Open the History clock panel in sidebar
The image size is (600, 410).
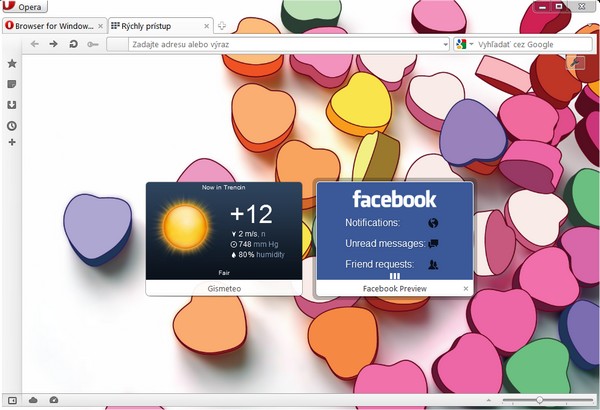point(12,126)
